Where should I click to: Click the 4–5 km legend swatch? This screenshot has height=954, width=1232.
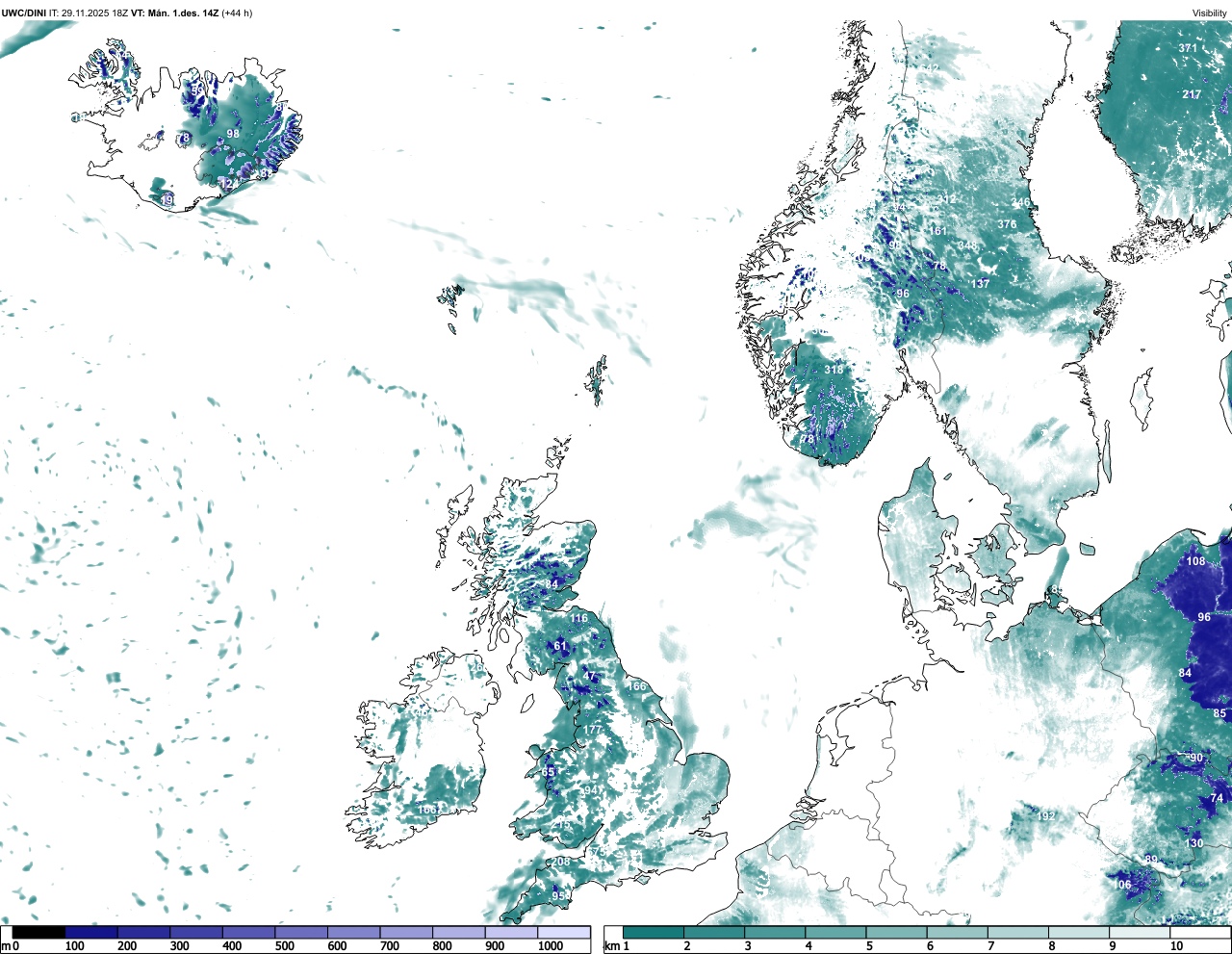click(x=836, y=933)
